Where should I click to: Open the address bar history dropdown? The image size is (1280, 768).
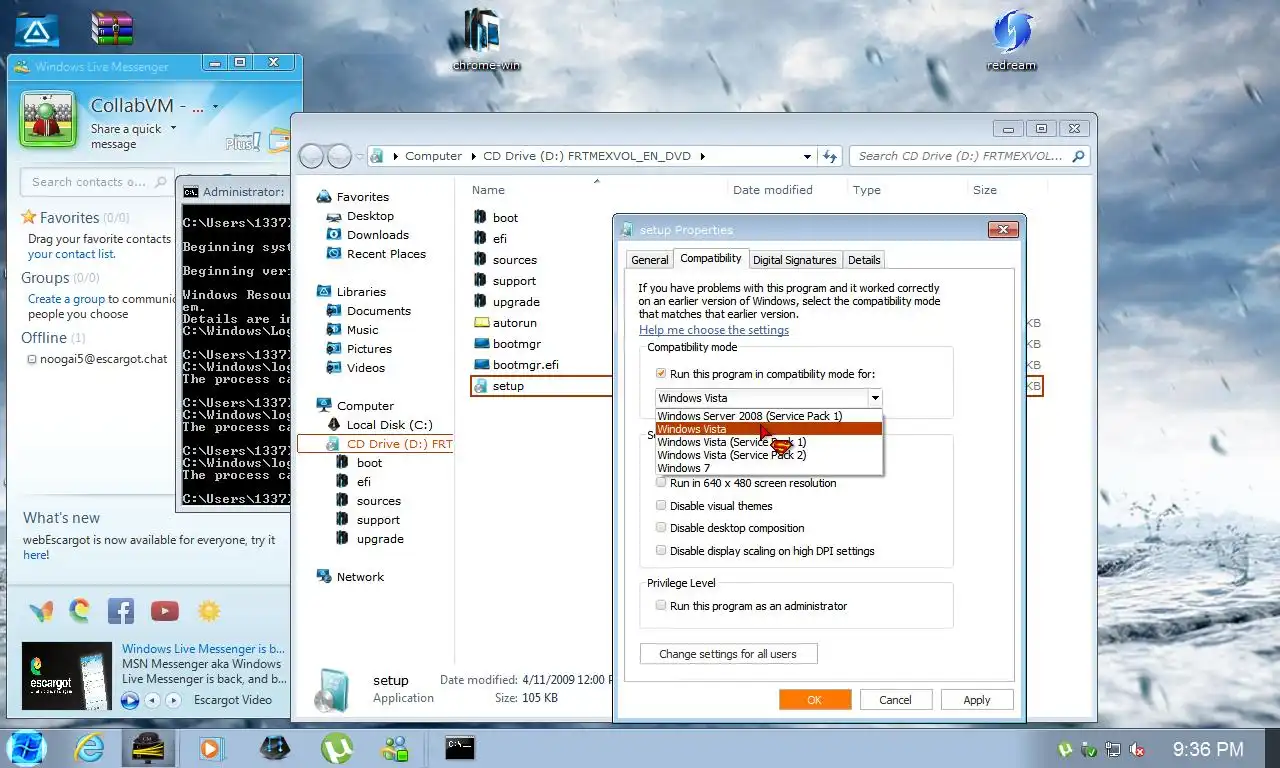click(807, 156)
